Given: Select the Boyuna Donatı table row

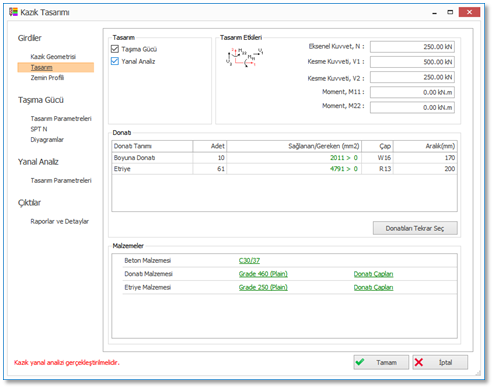Looking at the screenshot, I should pyautogui.click(x=284, y=158).
